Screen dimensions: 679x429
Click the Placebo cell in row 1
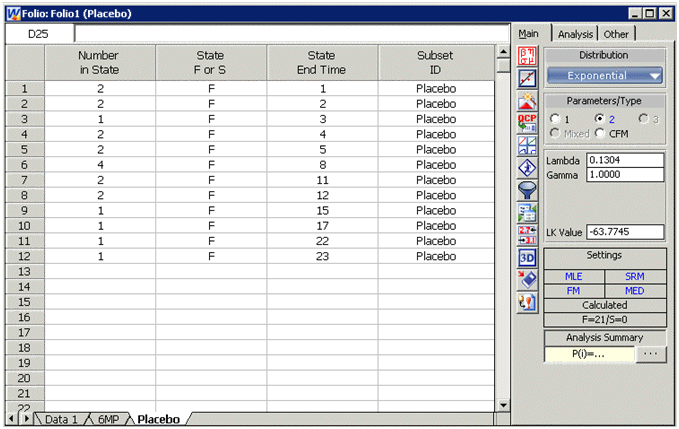point(436,89)
